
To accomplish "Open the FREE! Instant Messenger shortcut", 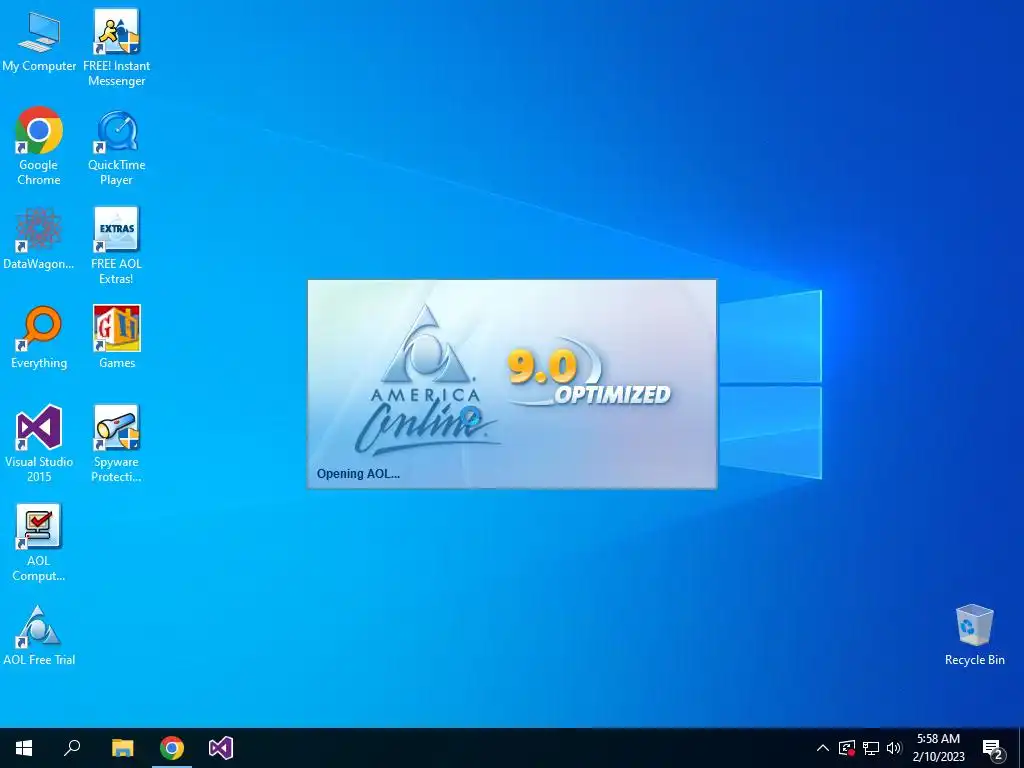I will coord(116,48).
